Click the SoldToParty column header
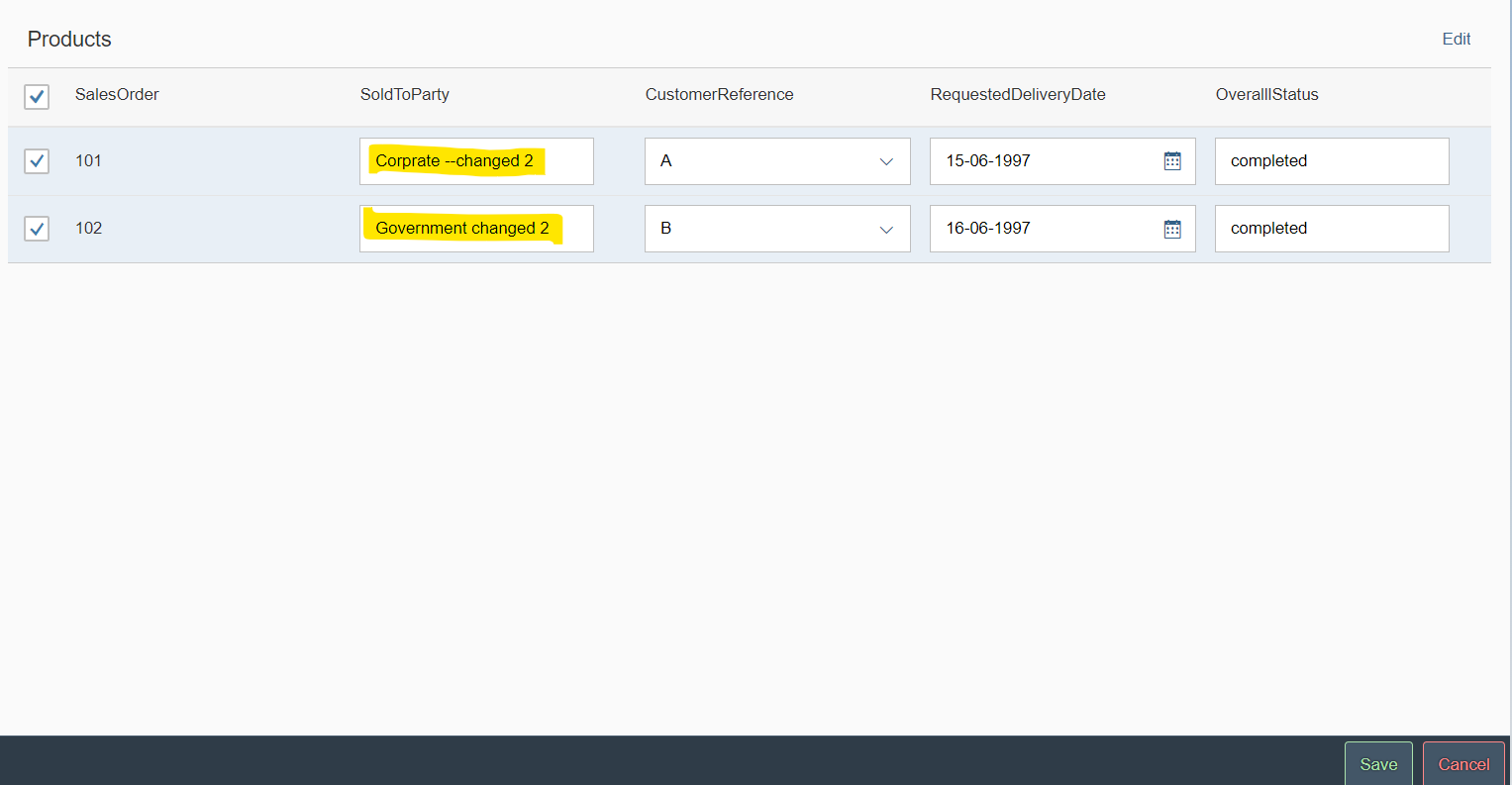 (x=405, y=94)
